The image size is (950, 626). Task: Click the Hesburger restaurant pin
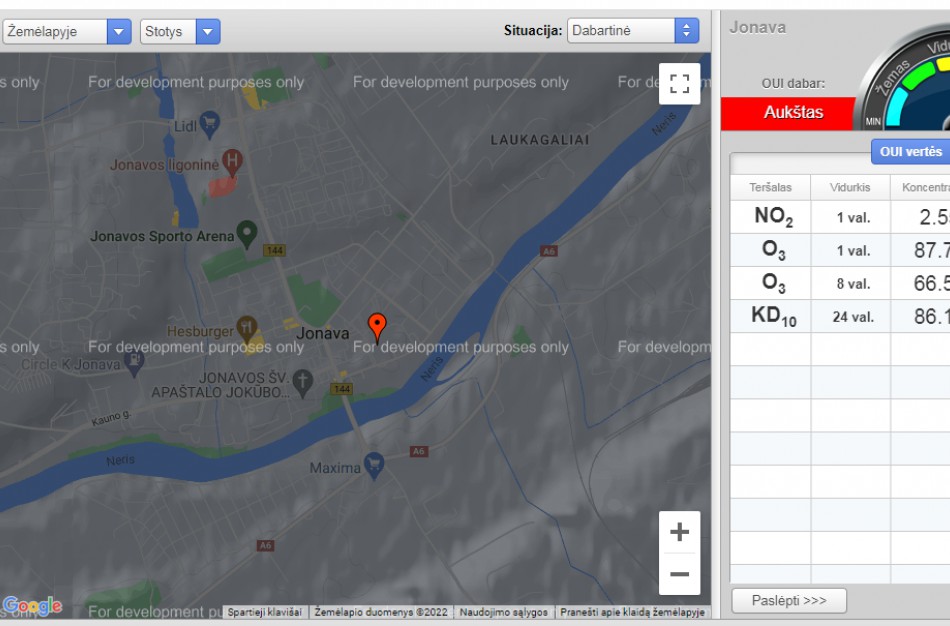click(248, 329)
